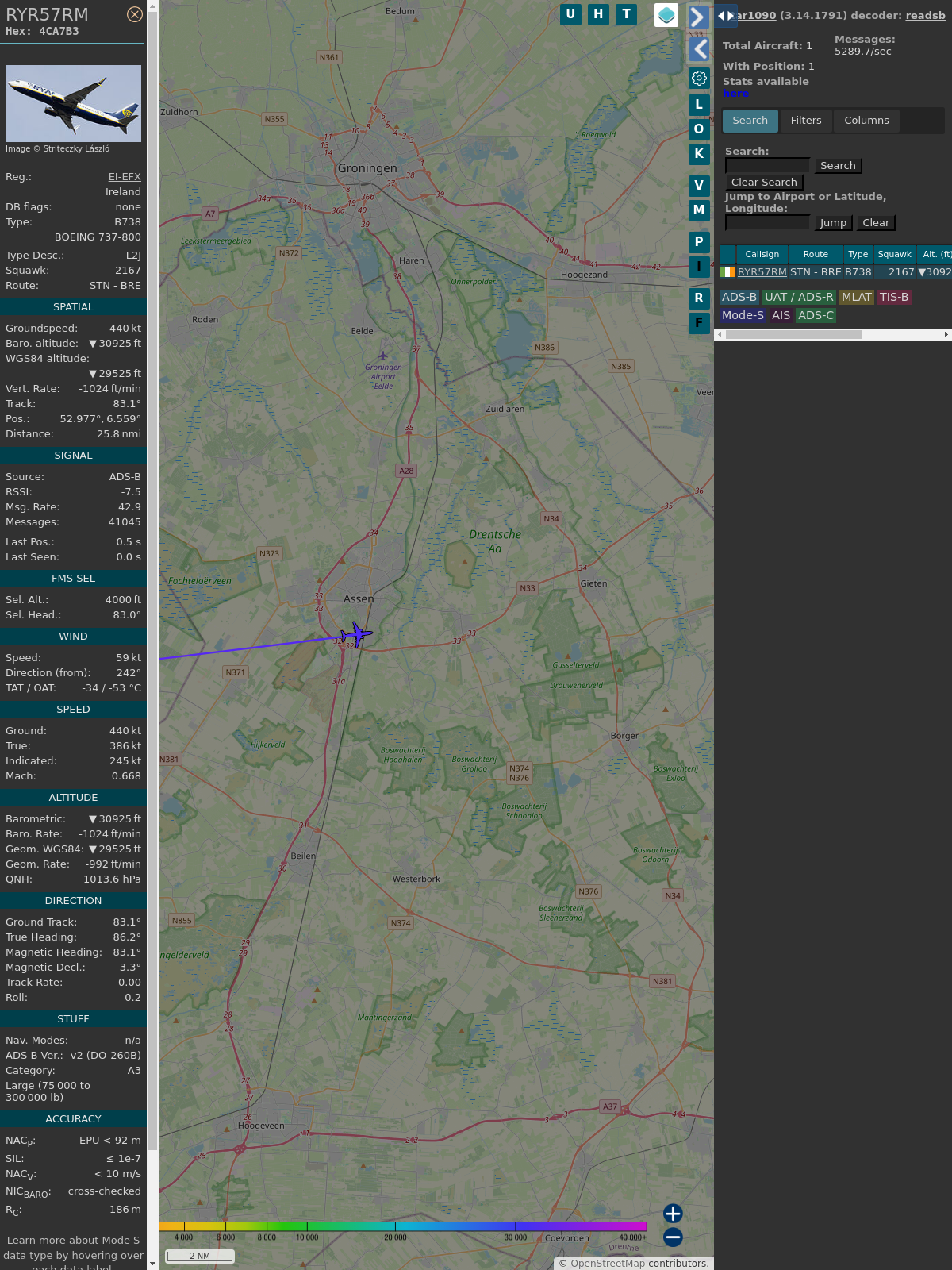Toggle the ADS-B source filter
Viewport: 952px width, 1270px height.
(x=739, y=297)
